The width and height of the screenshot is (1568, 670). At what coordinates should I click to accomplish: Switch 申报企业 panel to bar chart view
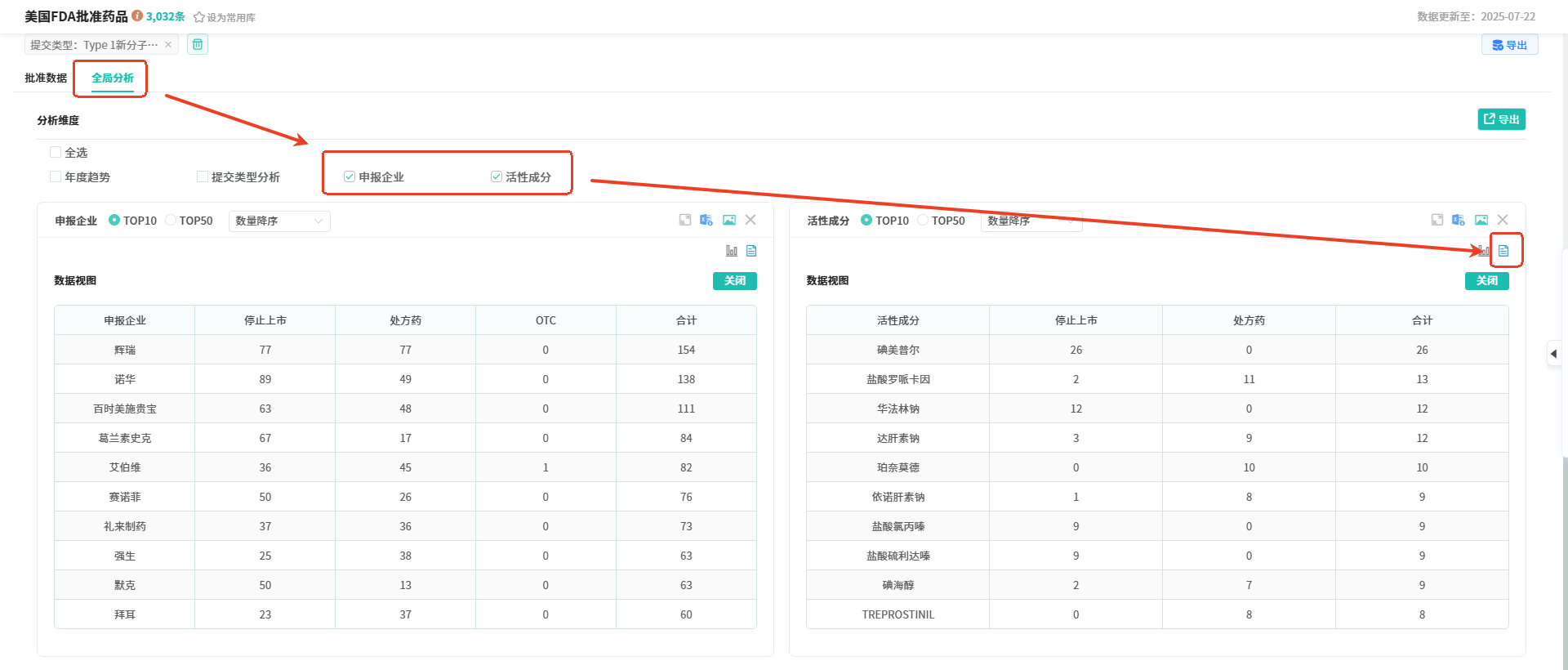point(732,251)
